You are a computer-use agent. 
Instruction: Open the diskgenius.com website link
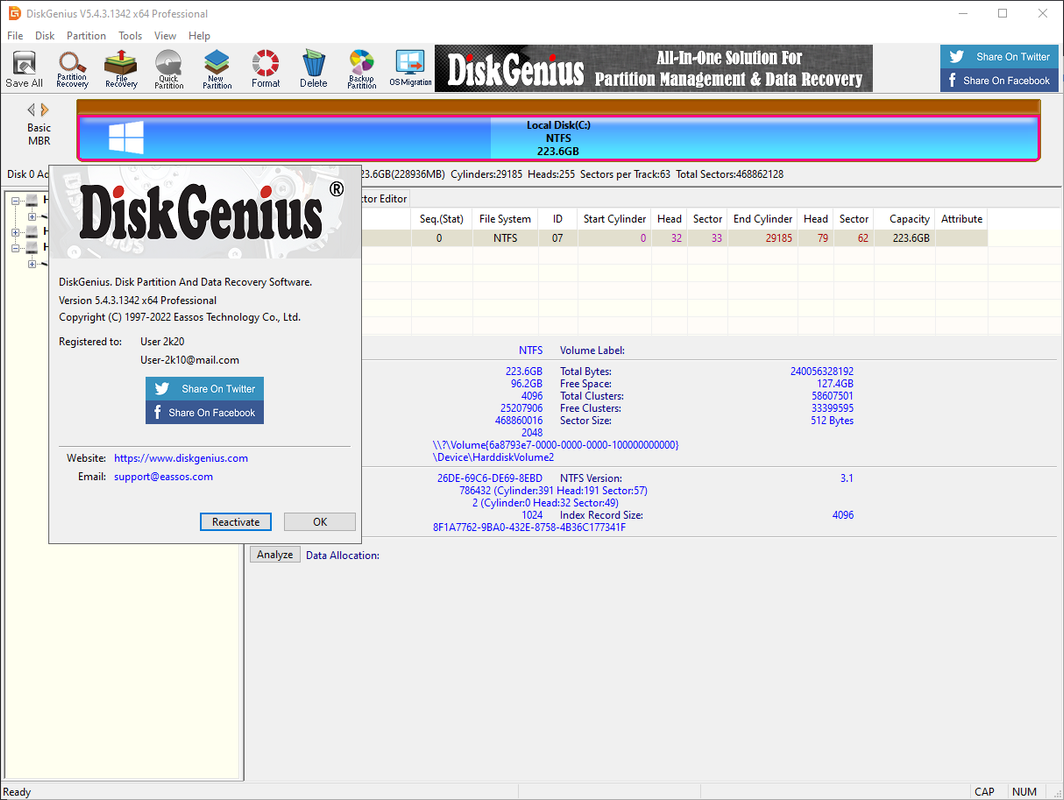[180, 458]
